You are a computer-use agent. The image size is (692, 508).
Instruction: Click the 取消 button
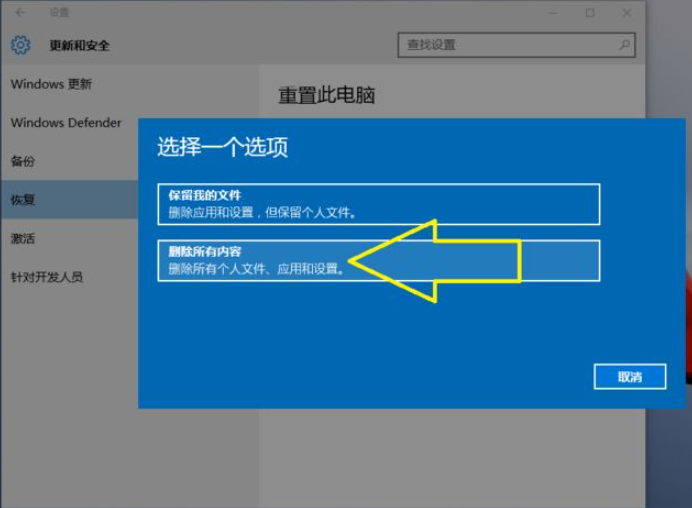(630, 376)
